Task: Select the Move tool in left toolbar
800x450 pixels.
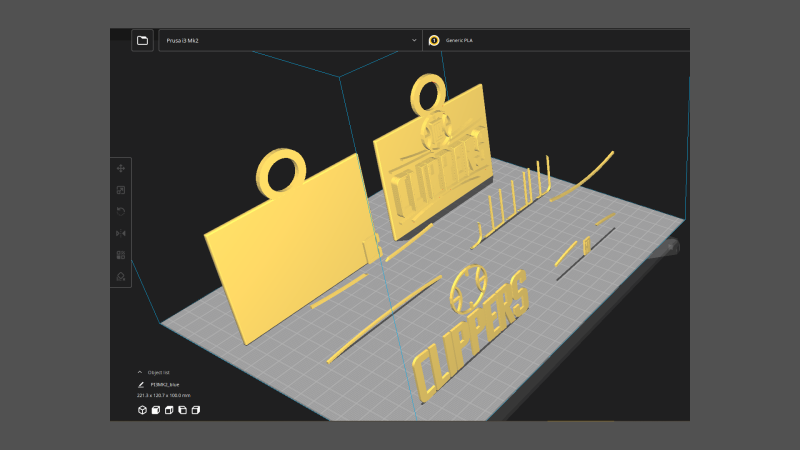Action: 121,169
